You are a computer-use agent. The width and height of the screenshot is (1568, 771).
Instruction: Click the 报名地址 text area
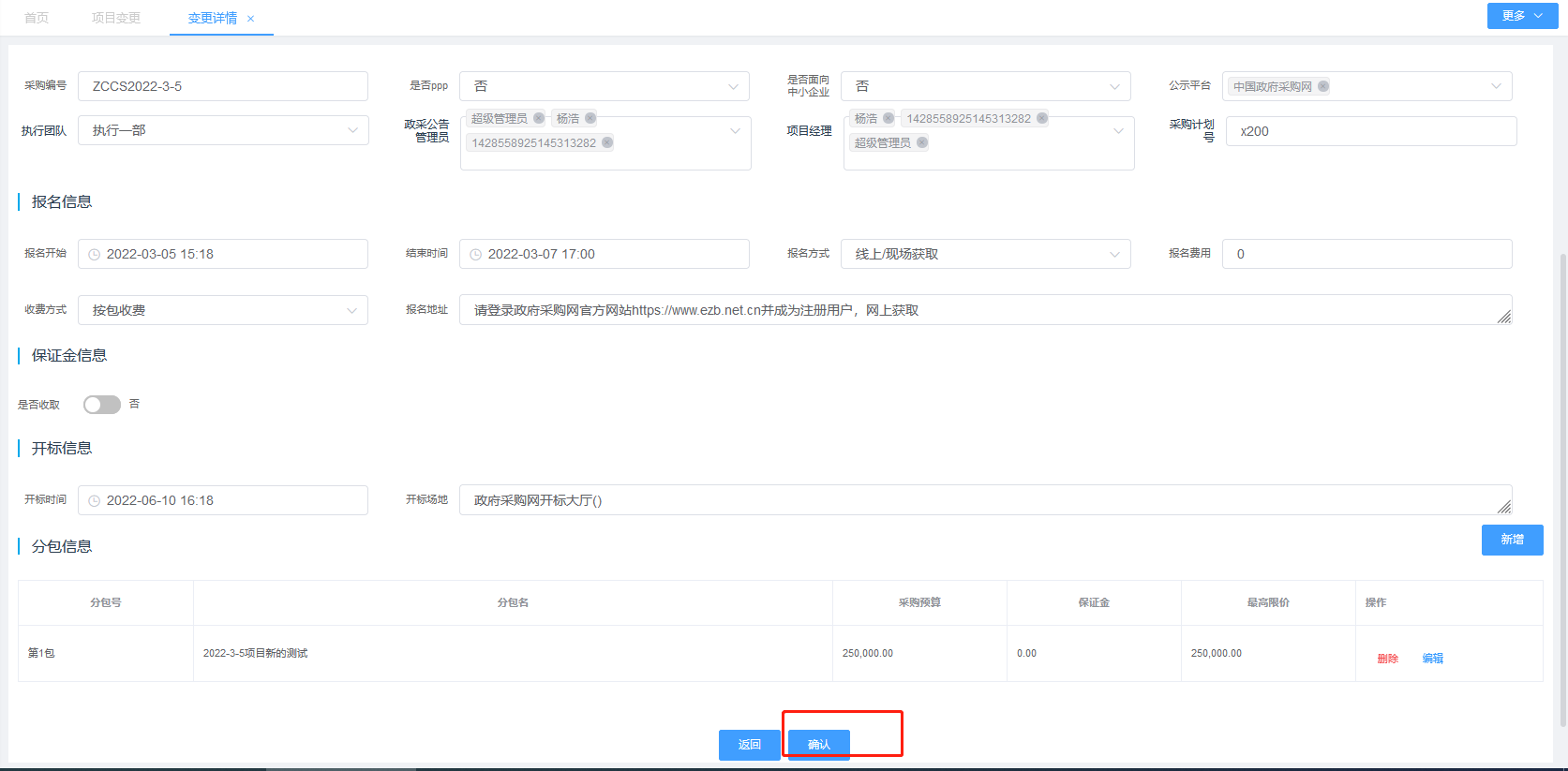point(986,310)
